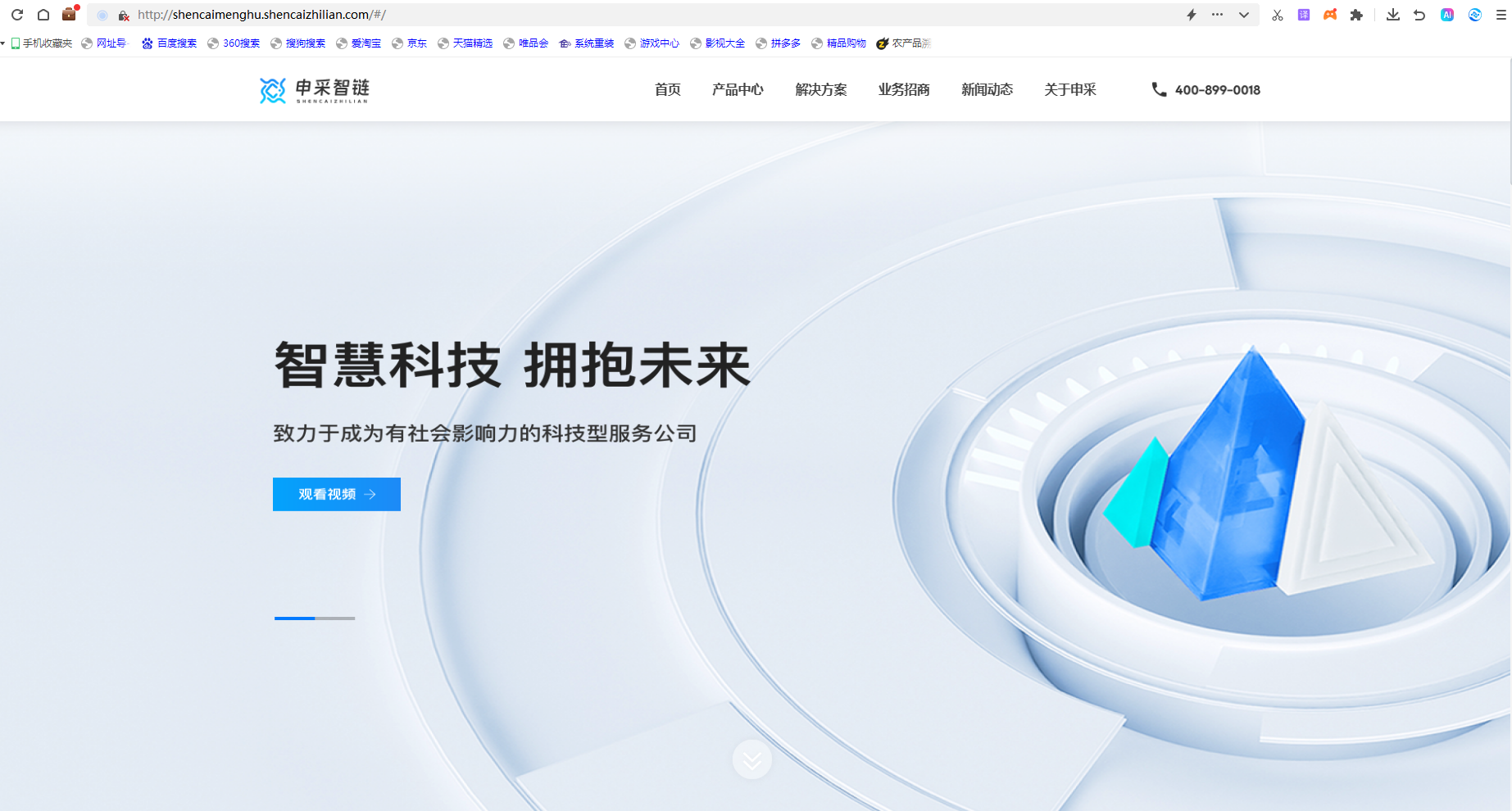Open the 业务招商 navigation item
Screen dimensions: 1512x811
click(x=904, y=90)
